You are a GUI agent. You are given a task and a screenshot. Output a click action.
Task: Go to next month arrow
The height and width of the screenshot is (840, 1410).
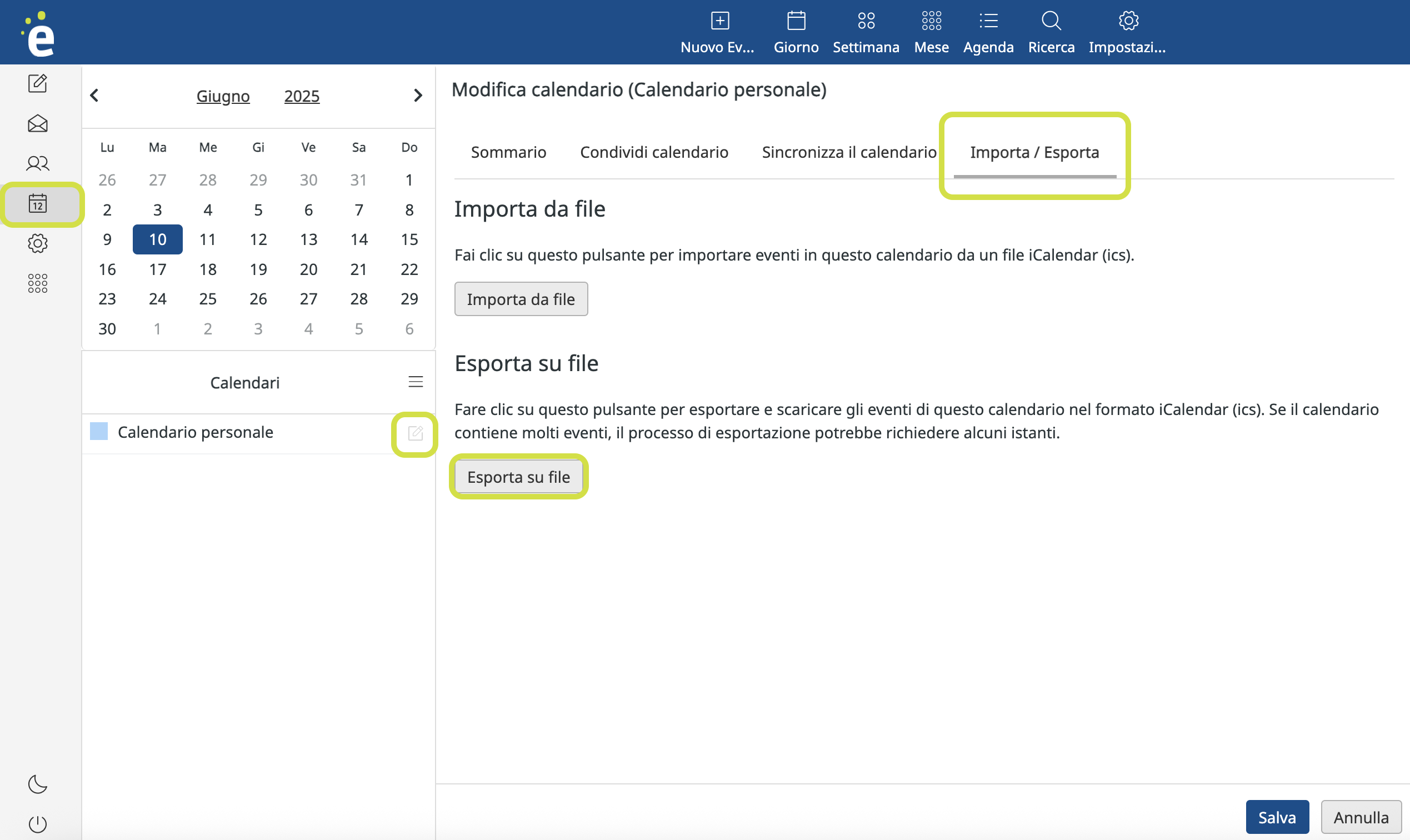coord(418,96)
